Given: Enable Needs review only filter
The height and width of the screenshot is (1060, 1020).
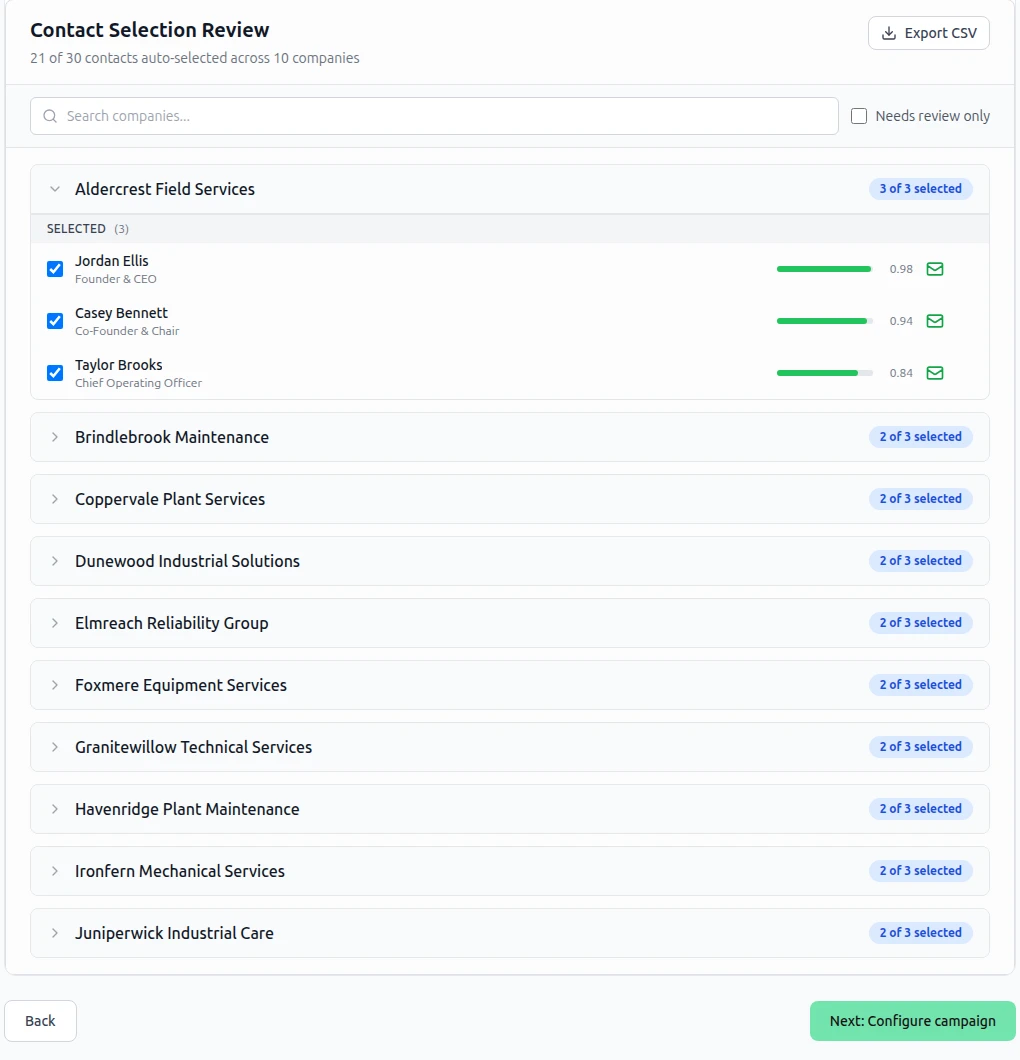Looking at the screenshot, I should pos(858,116).
